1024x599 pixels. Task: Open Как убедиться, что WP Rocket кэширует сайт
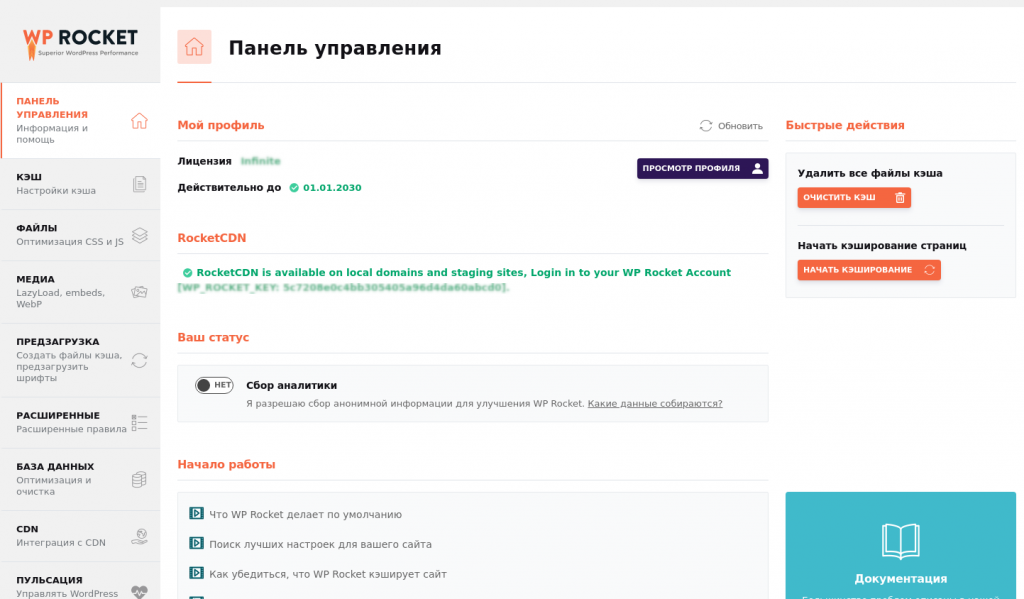click(328, 574)
